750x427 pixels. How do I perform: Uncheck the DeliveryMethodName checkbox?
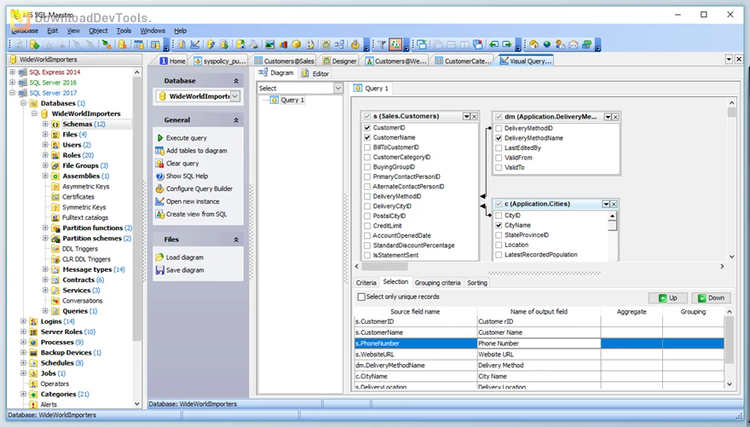(499, 138)
